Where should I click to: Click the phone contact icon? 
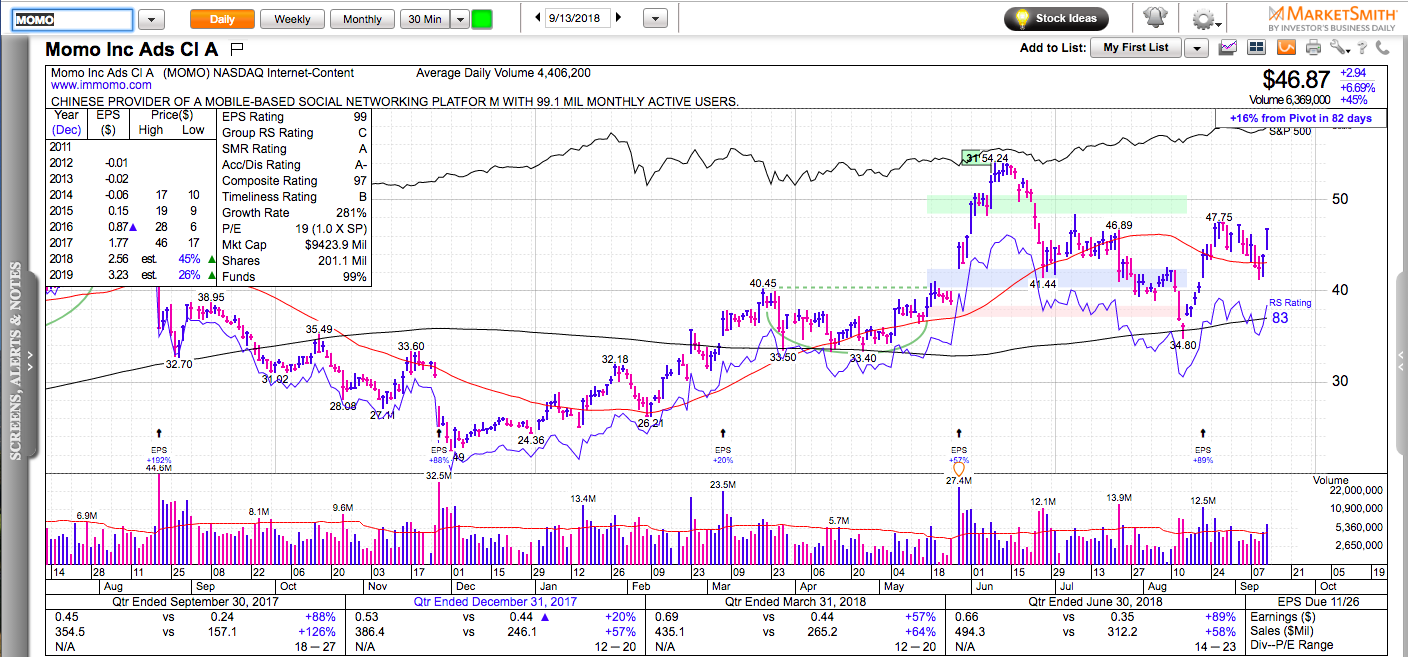point(1383,47)
